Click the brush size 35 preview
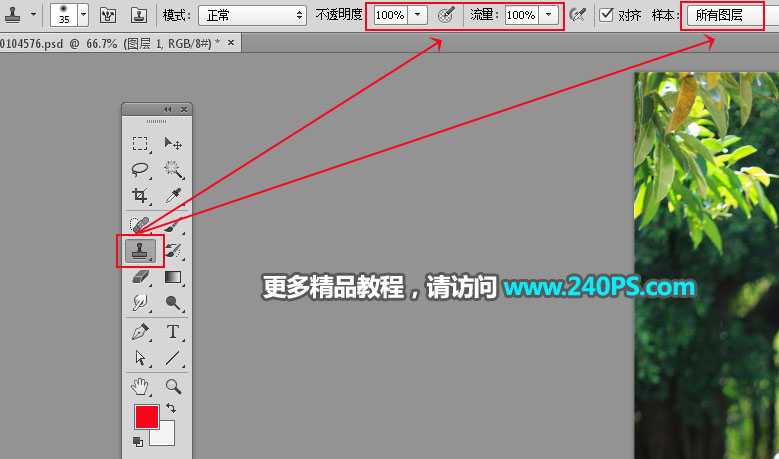 [64, 15]
